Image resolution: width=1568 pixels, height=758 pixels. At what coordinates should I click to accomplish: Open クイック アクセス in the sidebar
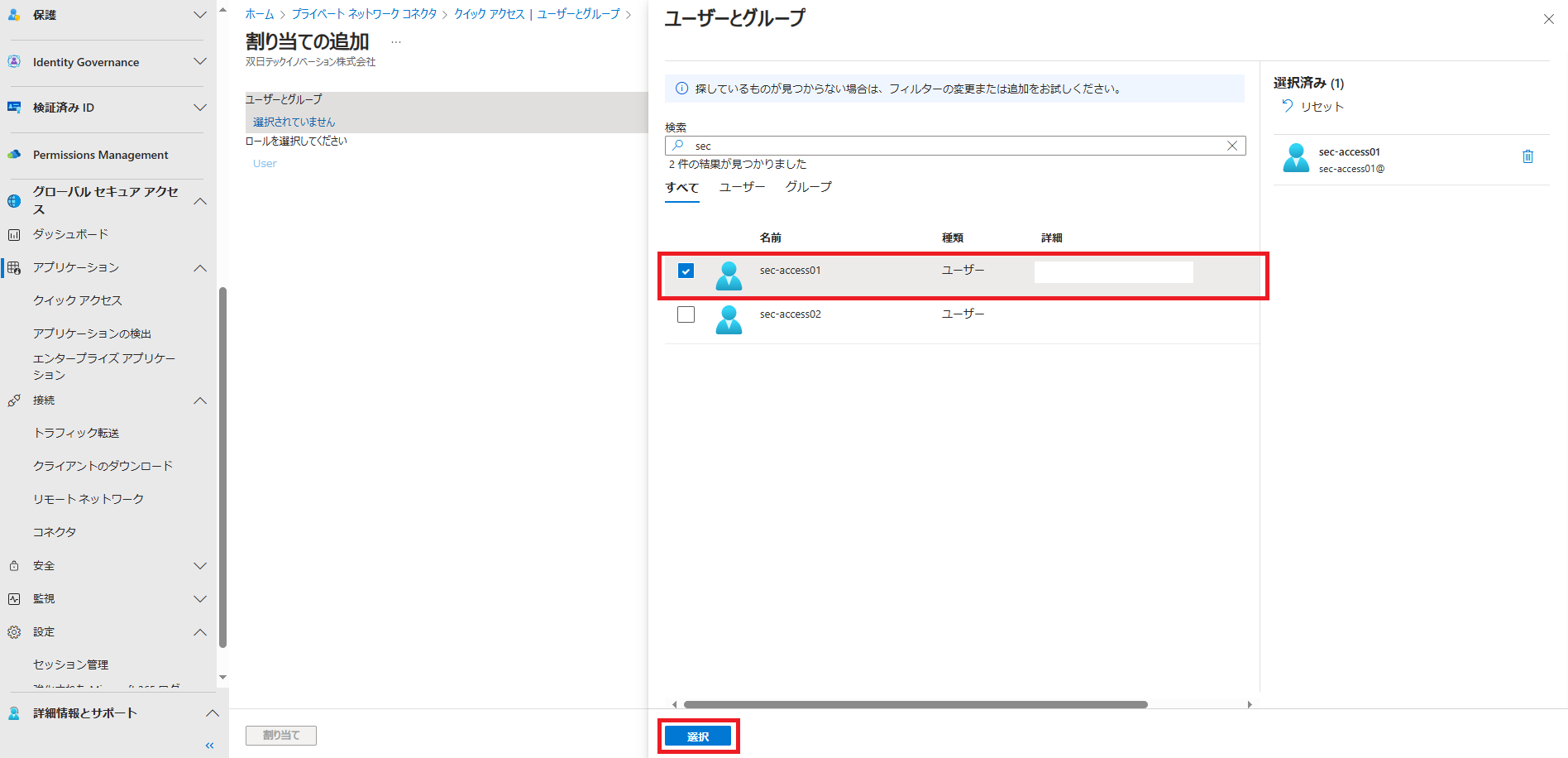click(x=78, y=300)
